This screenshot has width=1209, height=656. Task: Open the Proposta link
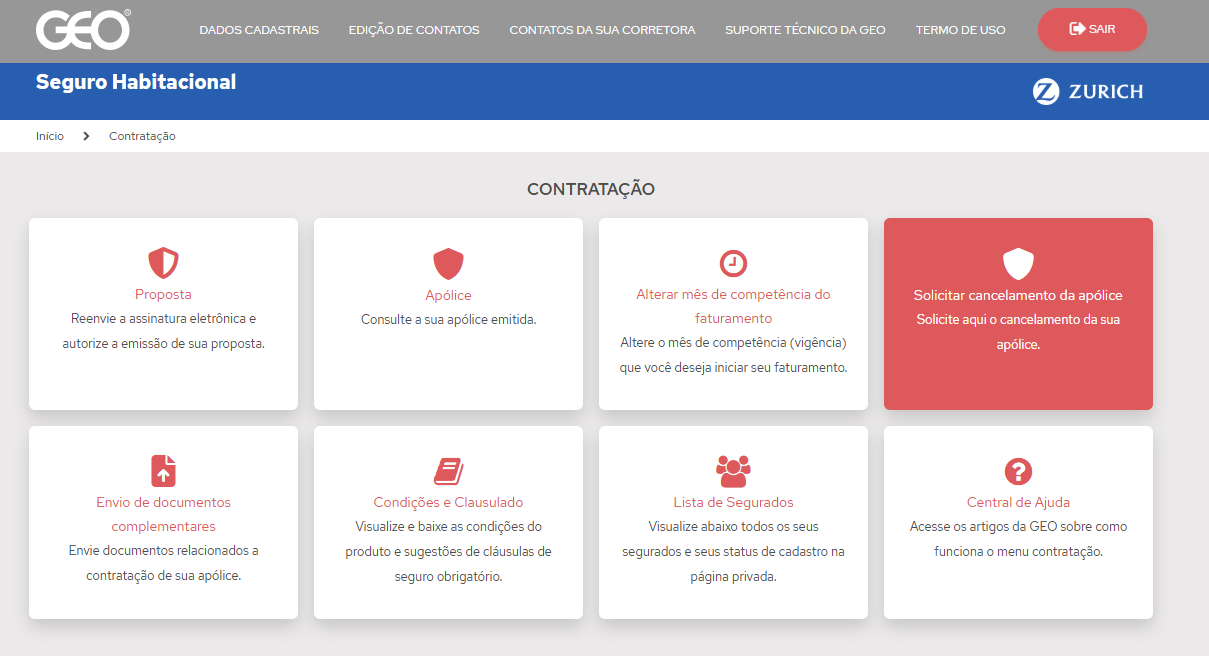[x=163, y=295]
